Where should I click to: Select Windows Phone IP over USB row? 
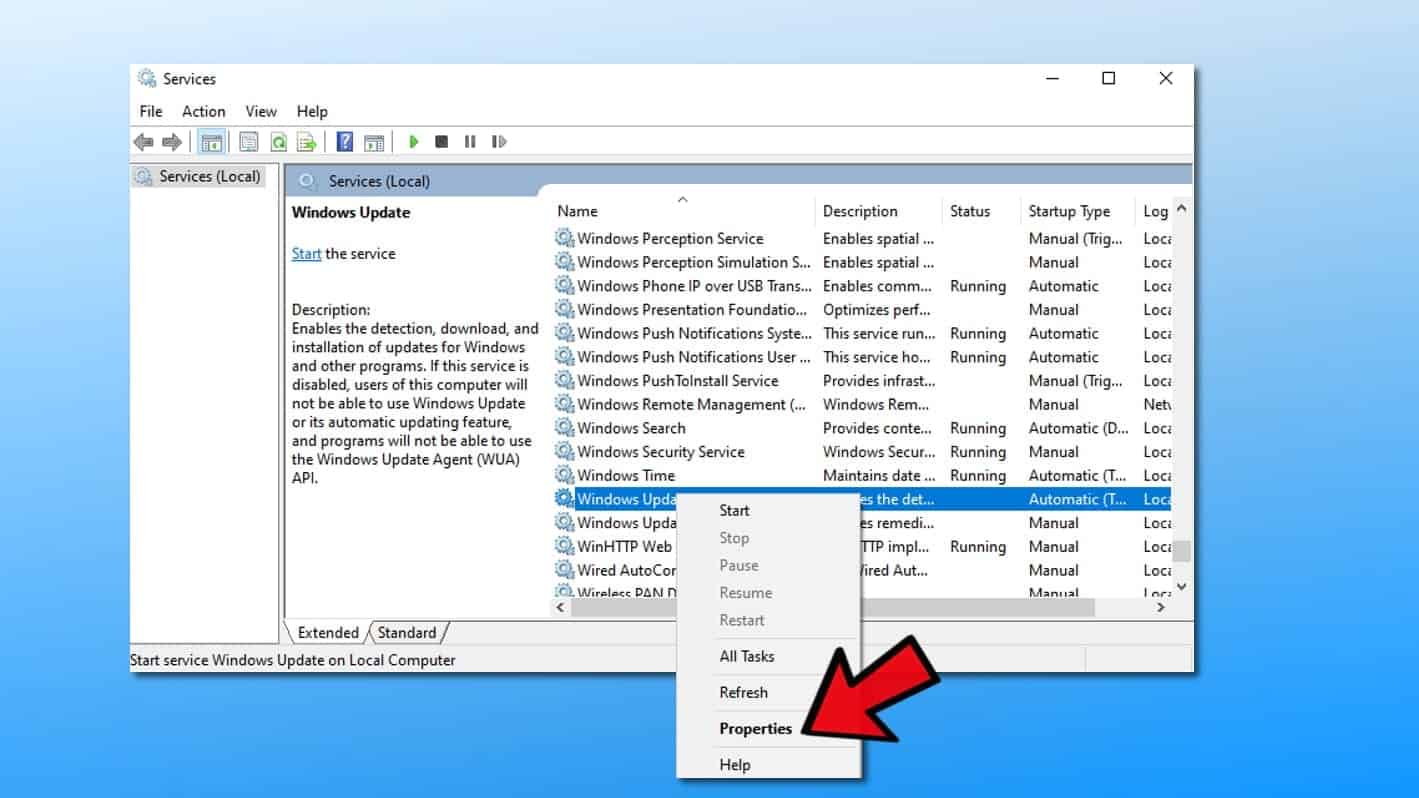click(862, 286)
